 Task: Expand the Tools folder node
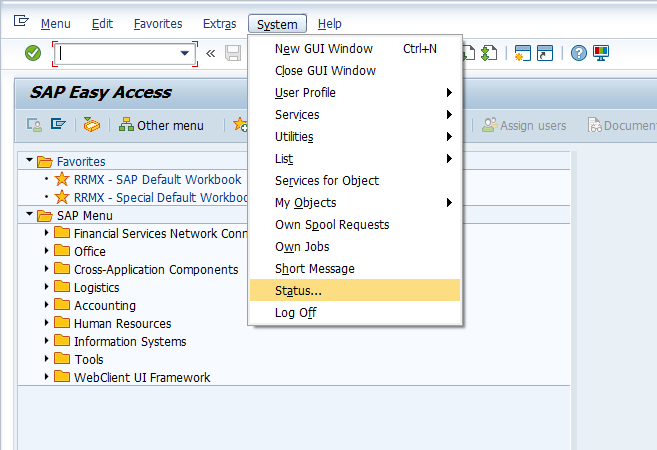[46, 360]
